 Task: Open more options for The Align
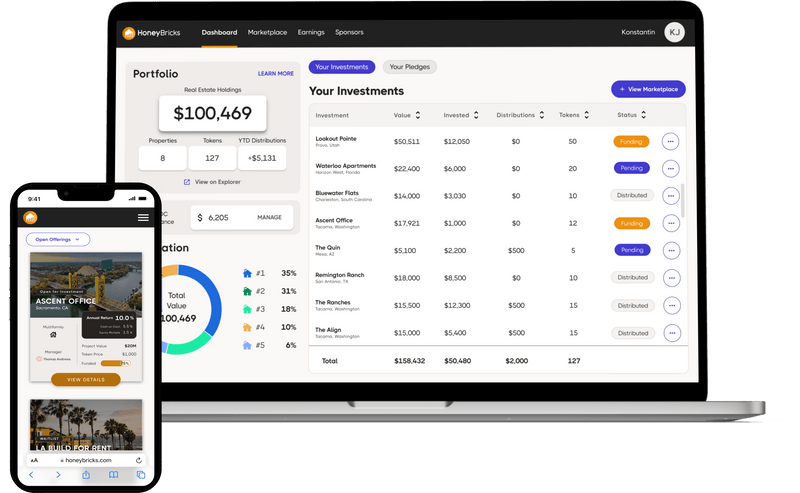click(x=672, y=333)
